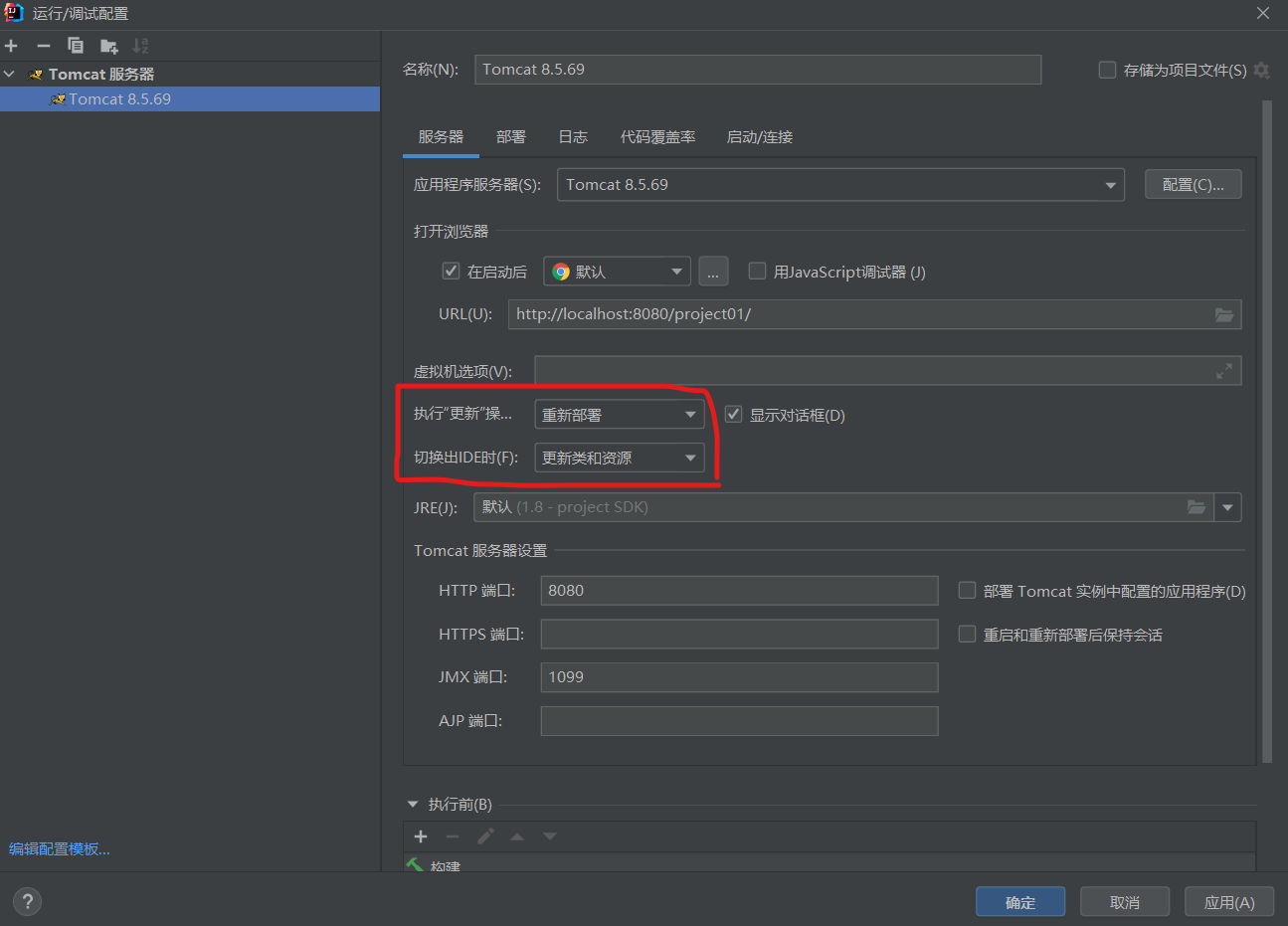This screenshot has width=1288, height=926.
Task: Select Tomcat 8.5.69 in configuration tree
Action: (x=190, y=99)
